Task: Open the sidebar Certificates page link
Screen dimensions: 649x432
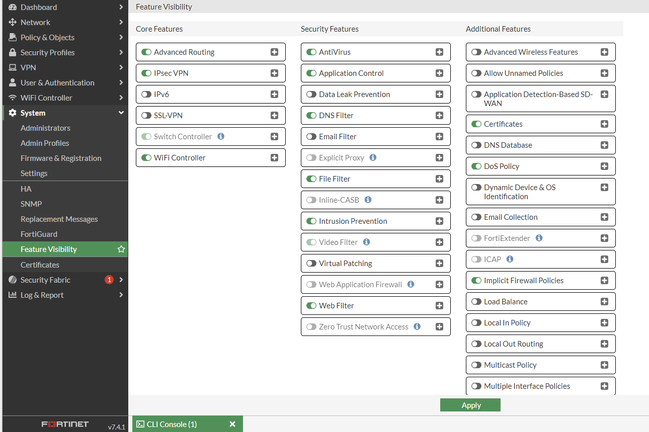Action: pos(40,264)
